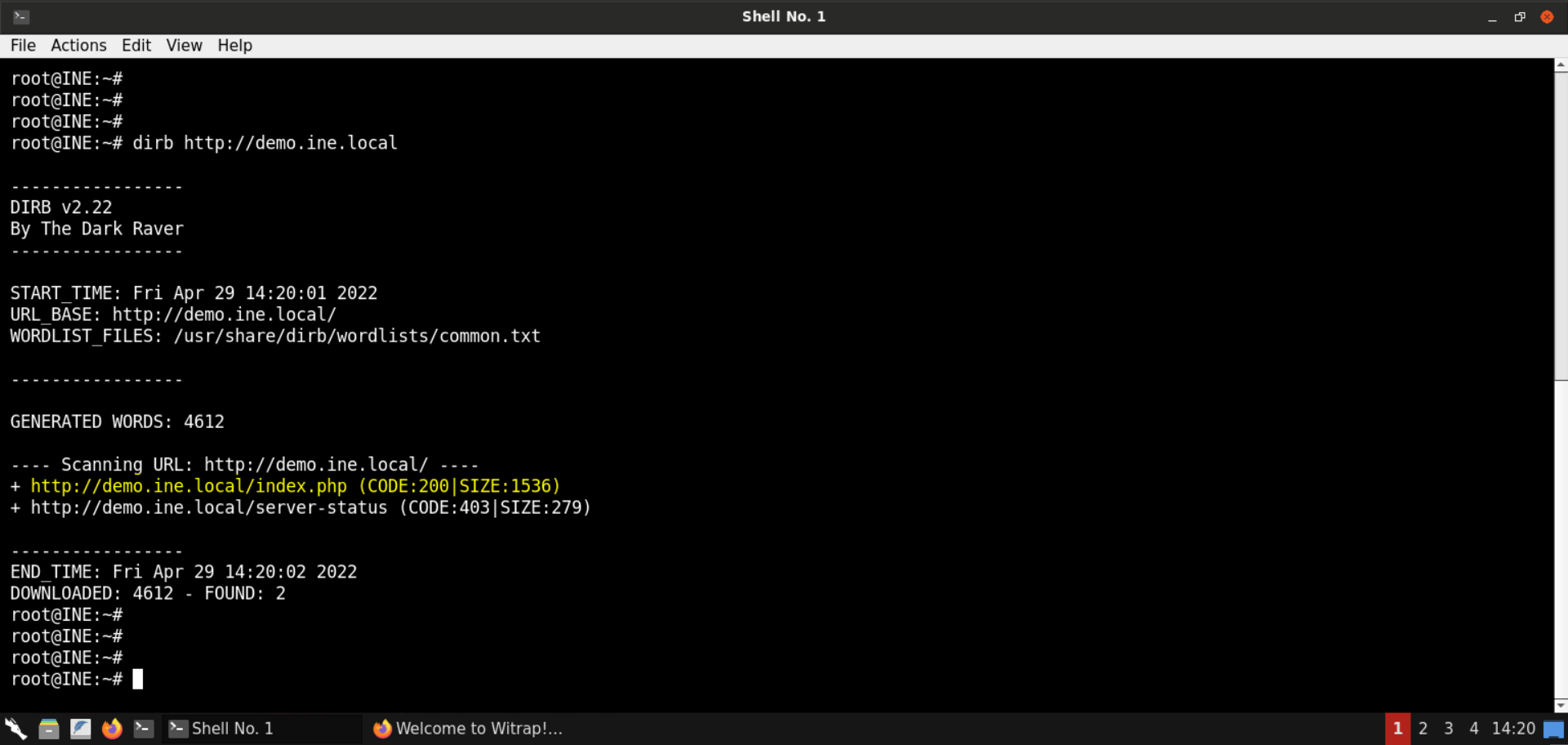Launch Firefox from the taskbar launcher
The image size is (1568, 745).
(x=112, y=728)
